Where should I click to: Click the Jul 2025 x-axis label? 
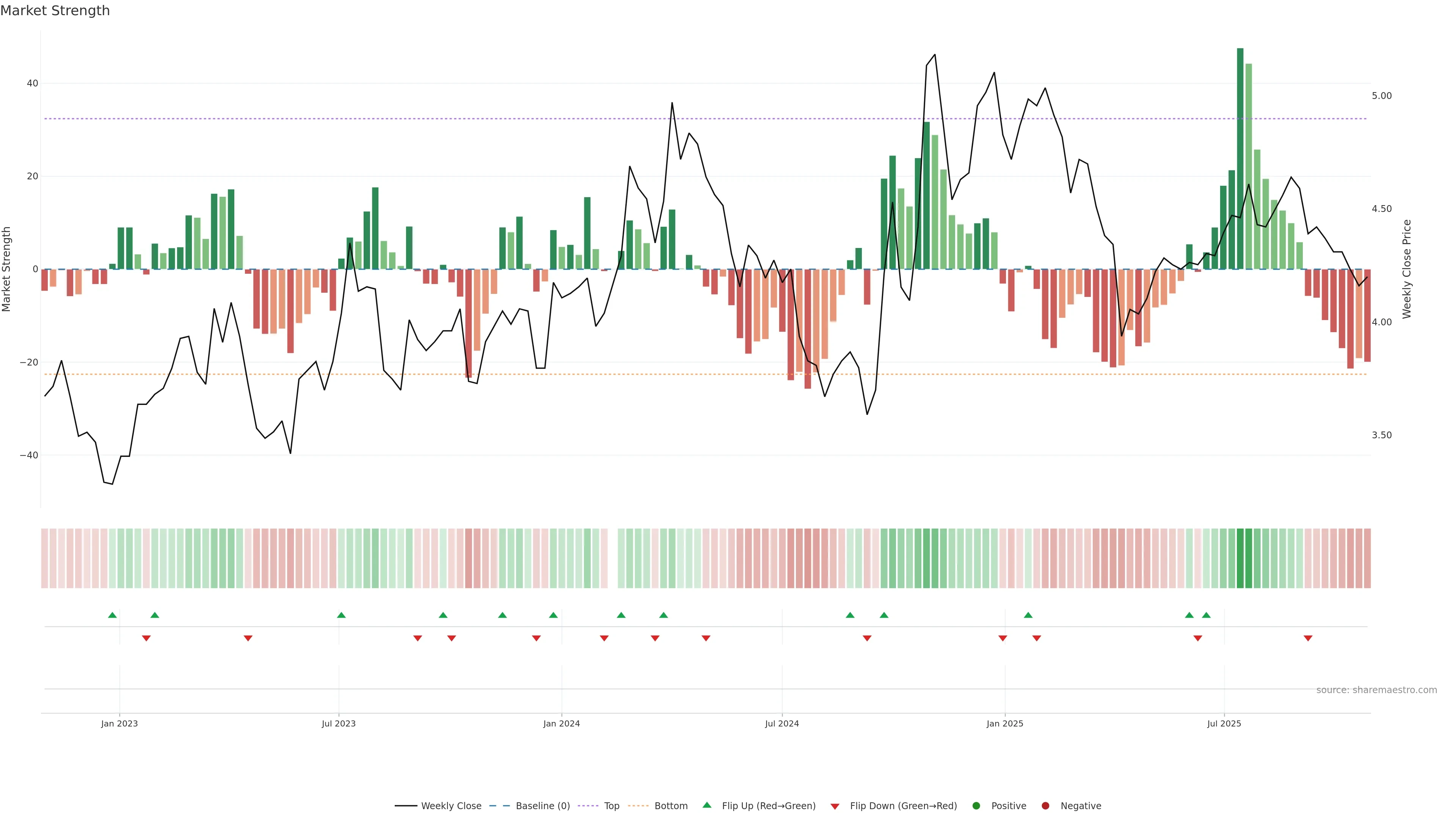1224,723
